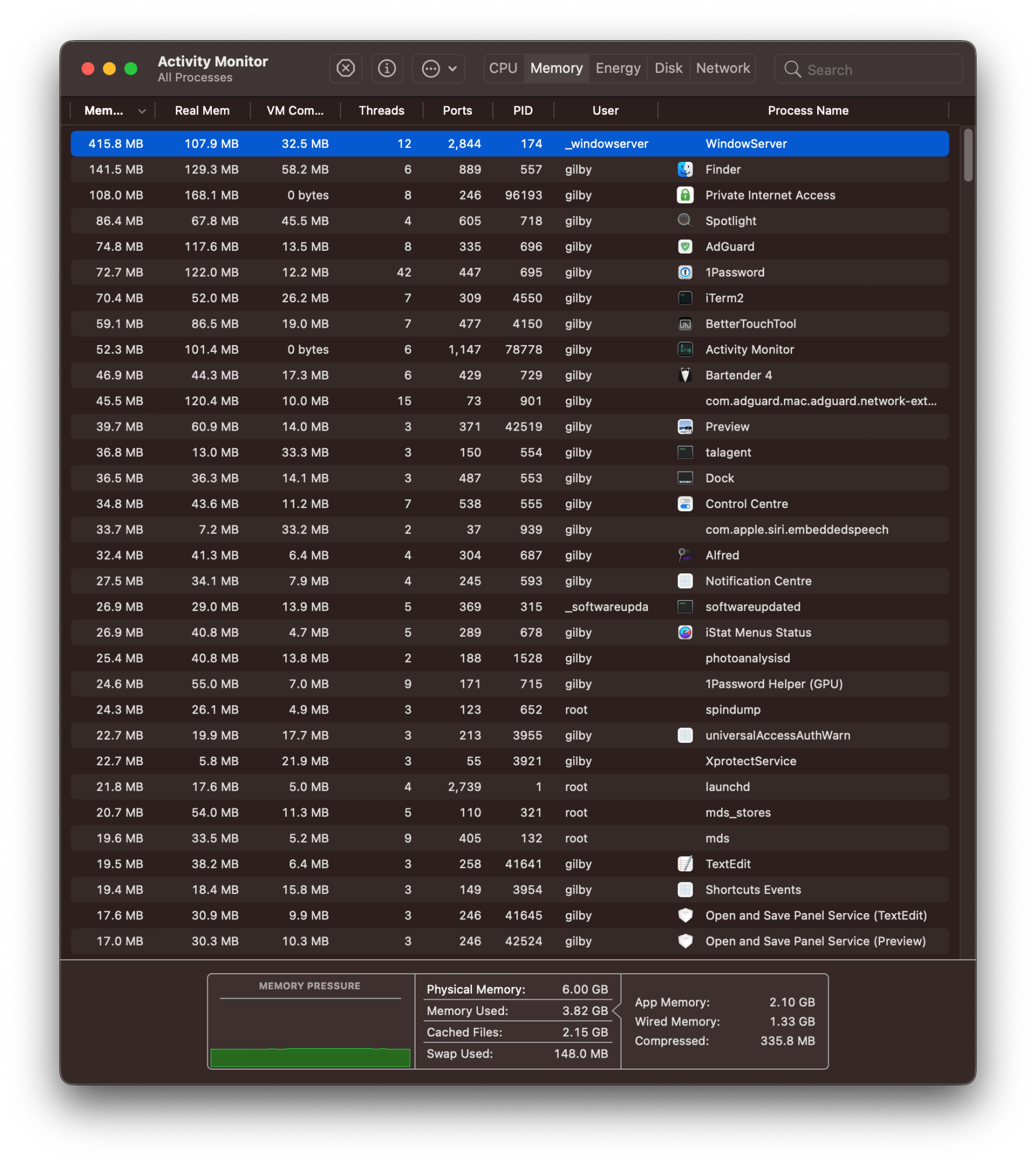Click the TextEdit app icon
This screenshot has width=1036, height=1164.
[x=685, y=864]
